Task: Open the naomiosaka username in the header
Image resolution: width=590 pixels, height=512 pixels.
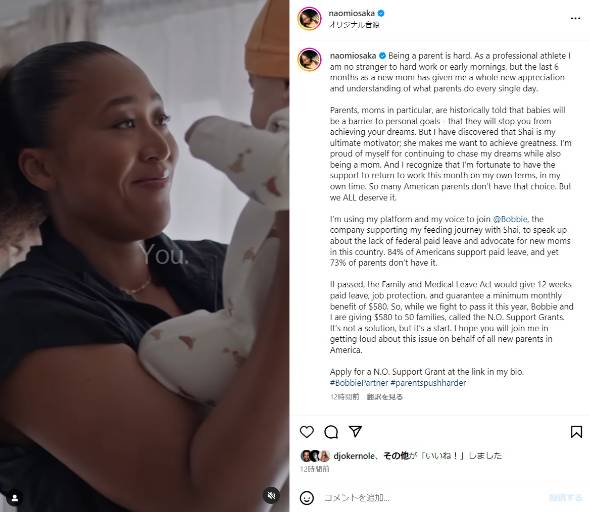Action: point(351,13)
